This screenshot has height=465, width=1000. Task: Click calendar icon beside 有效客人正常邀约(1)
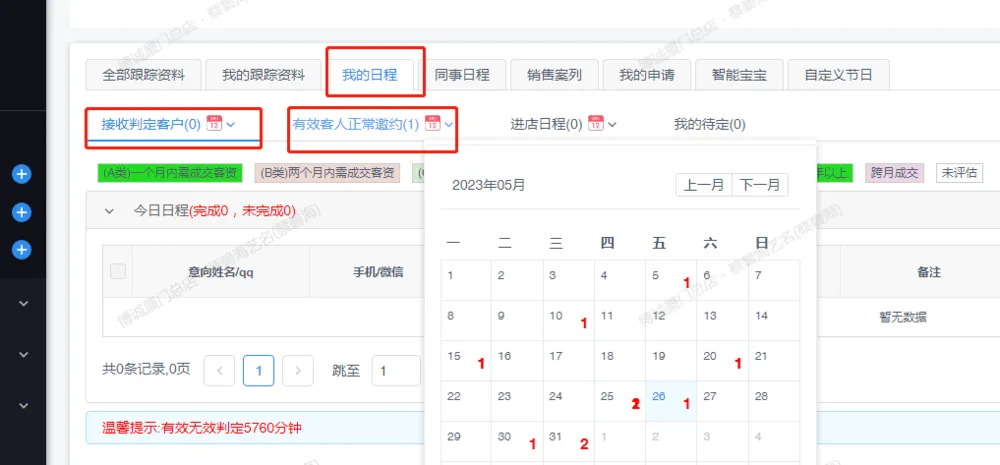click(x=432, y=124)
